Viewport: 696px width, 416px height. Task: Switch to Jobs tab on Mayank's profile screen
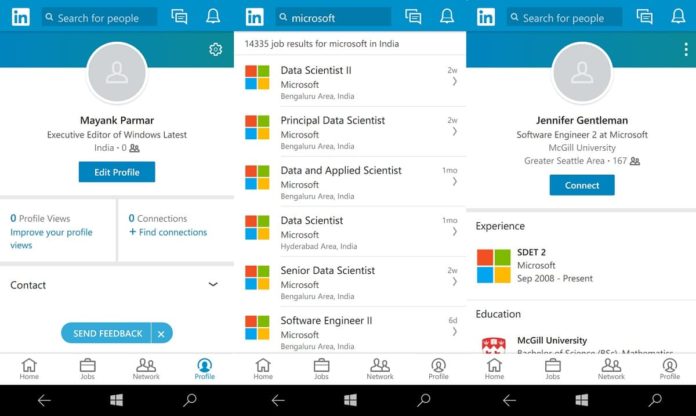[87, 369]
